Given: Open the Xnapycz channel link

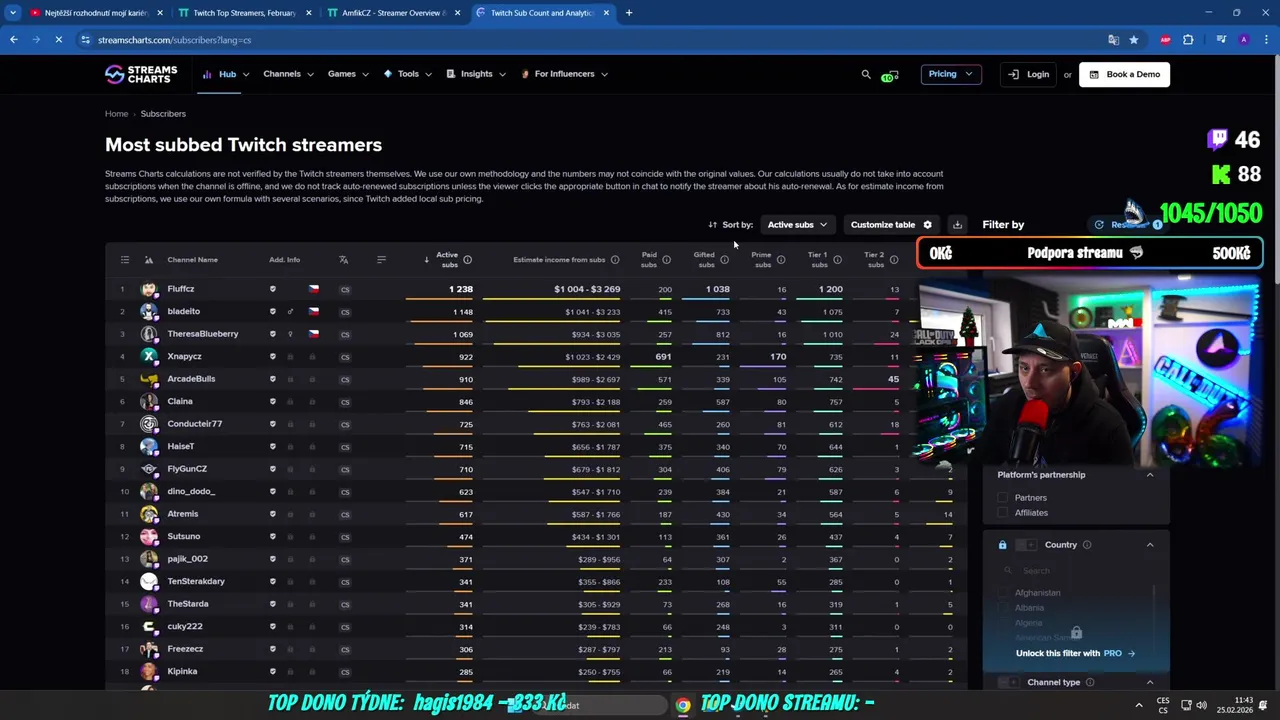Looking at the screenshot, I should [x=185, y=357].
